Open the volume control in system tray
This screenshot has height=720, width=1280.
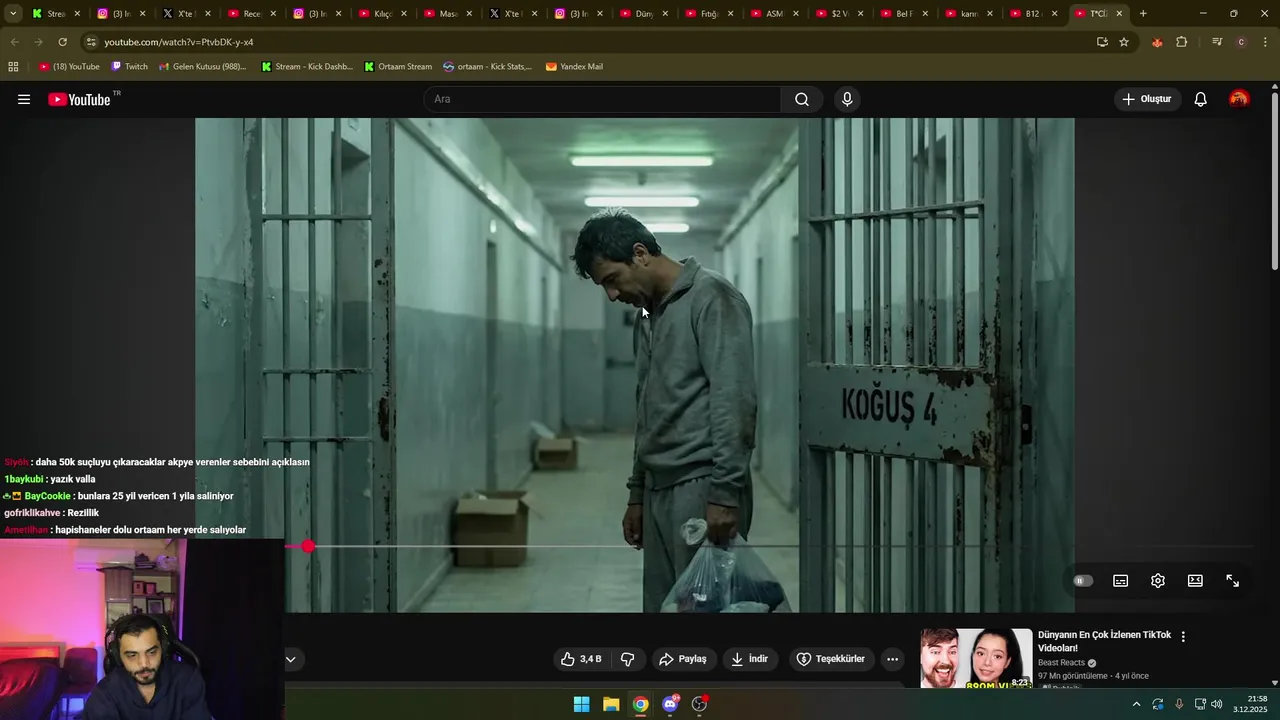[x=1217, y=704]
